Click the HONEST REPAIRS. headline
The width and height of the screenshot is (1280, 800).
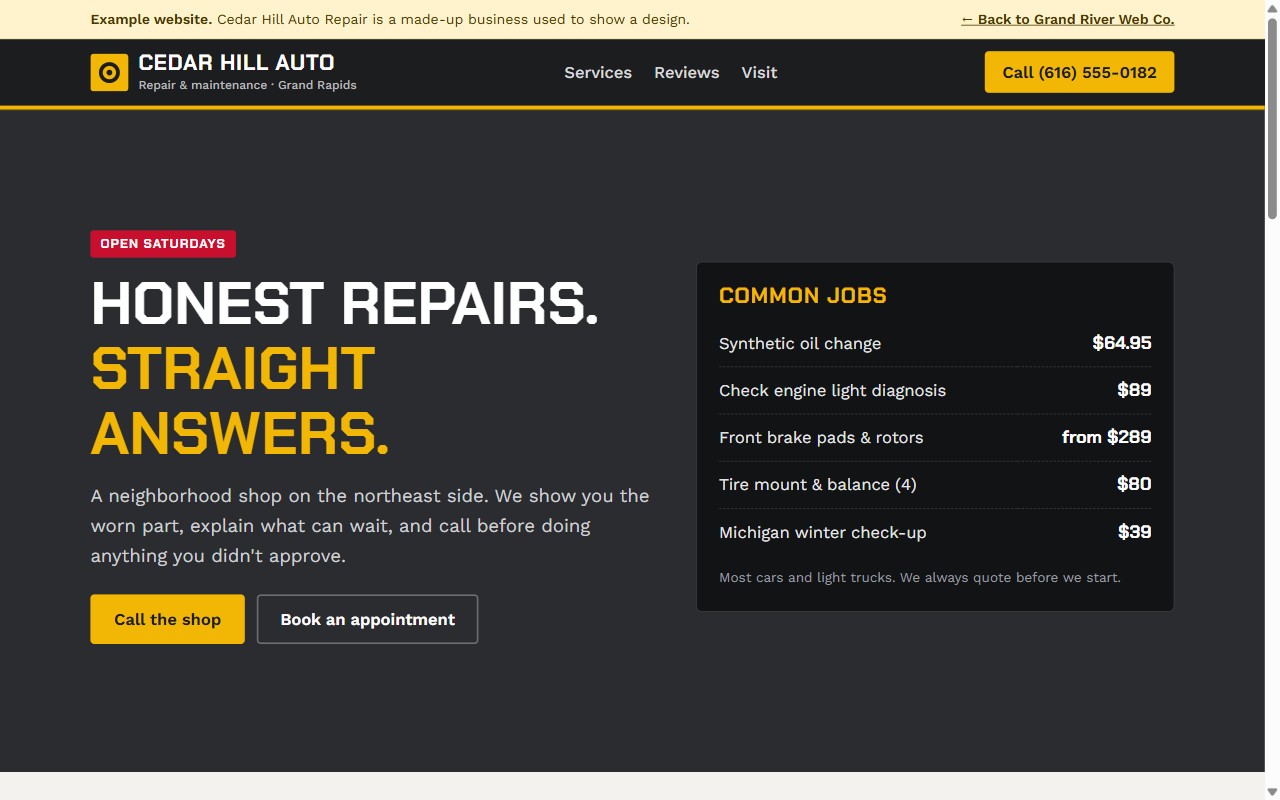[345, 302]
